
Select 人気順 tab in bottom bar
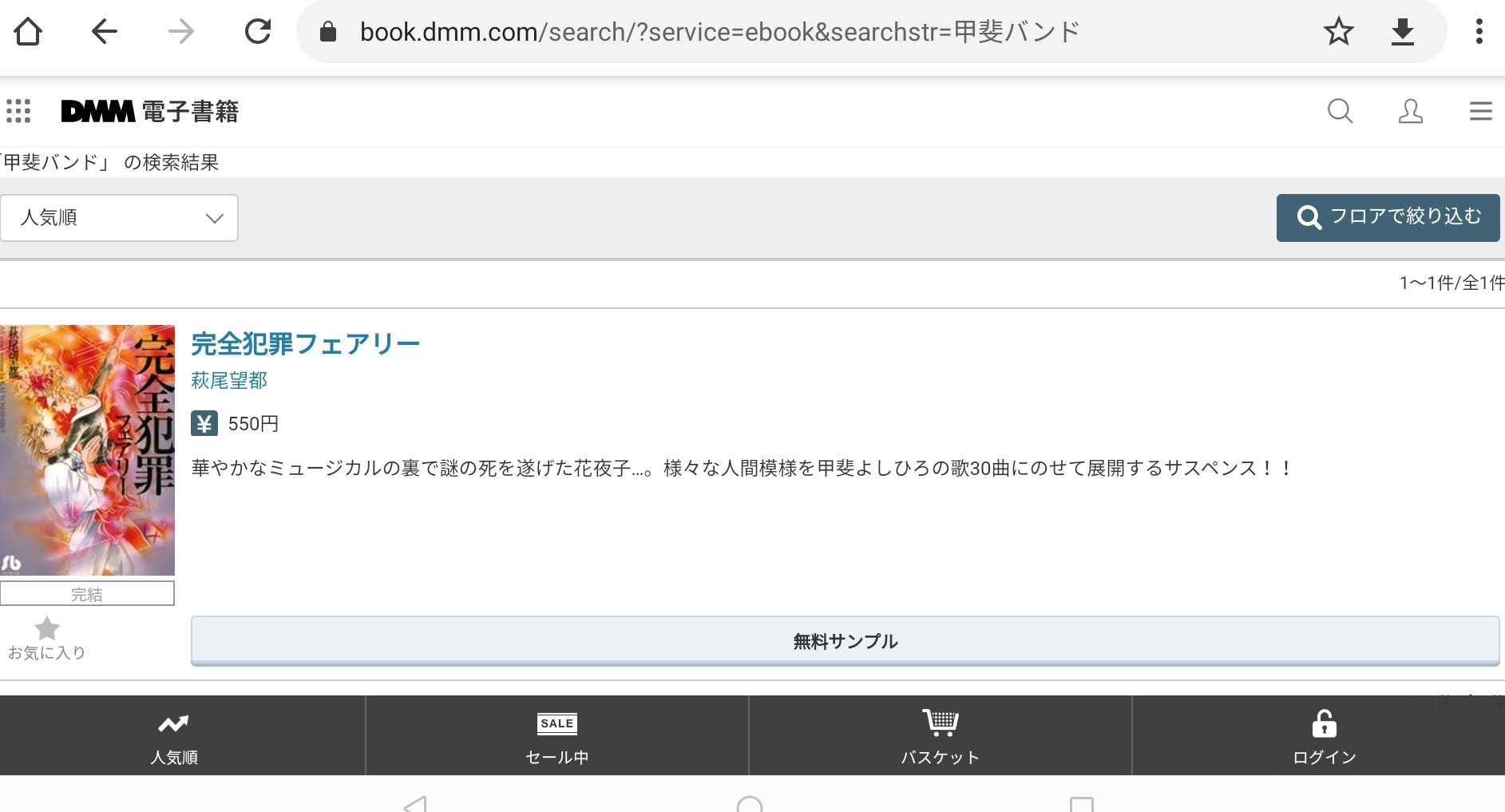click(174, 736)
